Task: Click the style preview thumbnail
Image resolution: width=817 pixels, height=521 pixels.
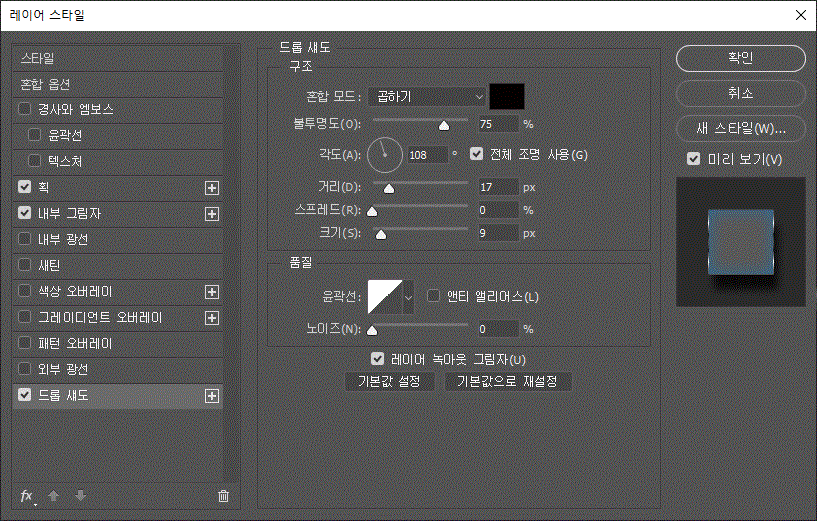Action: 740,242
